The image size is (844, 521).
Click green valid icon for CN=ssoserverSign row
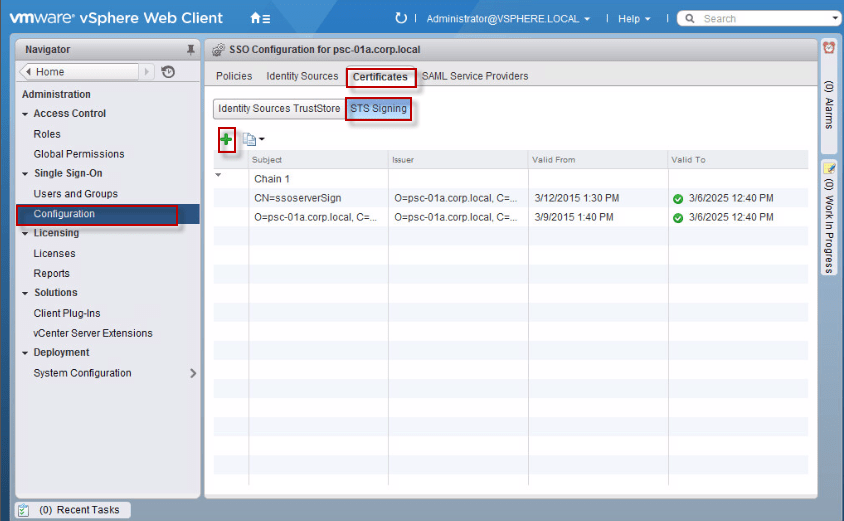[x=678, y=199]
